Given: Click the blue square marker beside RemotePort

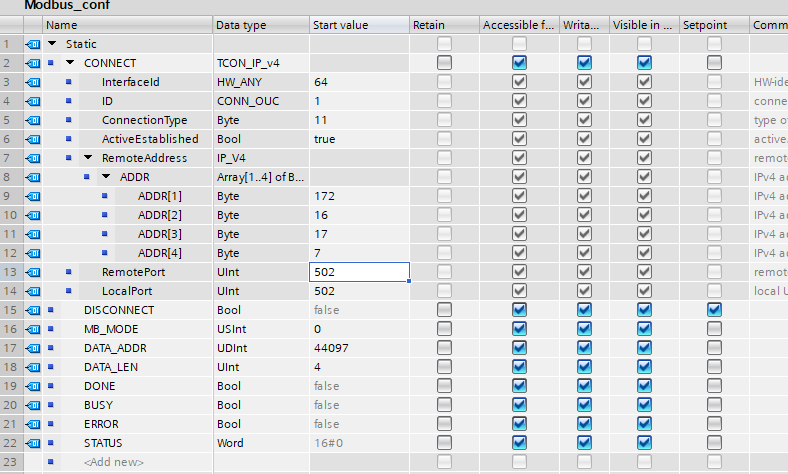Looking at the screenshot, I should pyautogui.click(x=69, y=272).
